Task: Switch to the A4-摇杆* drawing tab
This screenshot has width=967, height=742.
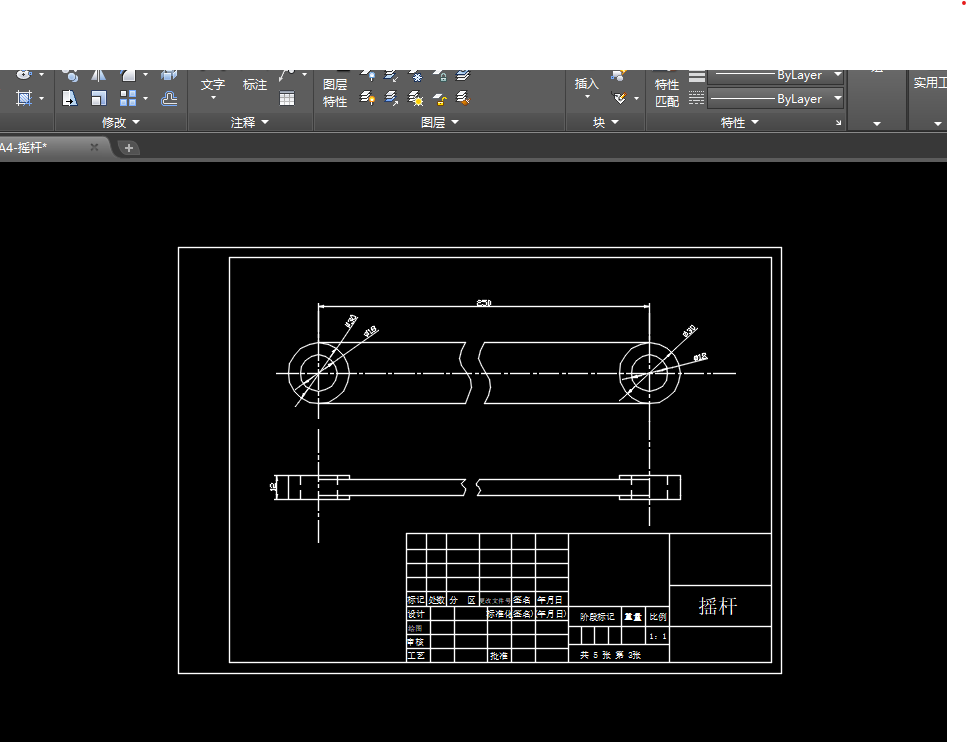Action: (49, 148)
